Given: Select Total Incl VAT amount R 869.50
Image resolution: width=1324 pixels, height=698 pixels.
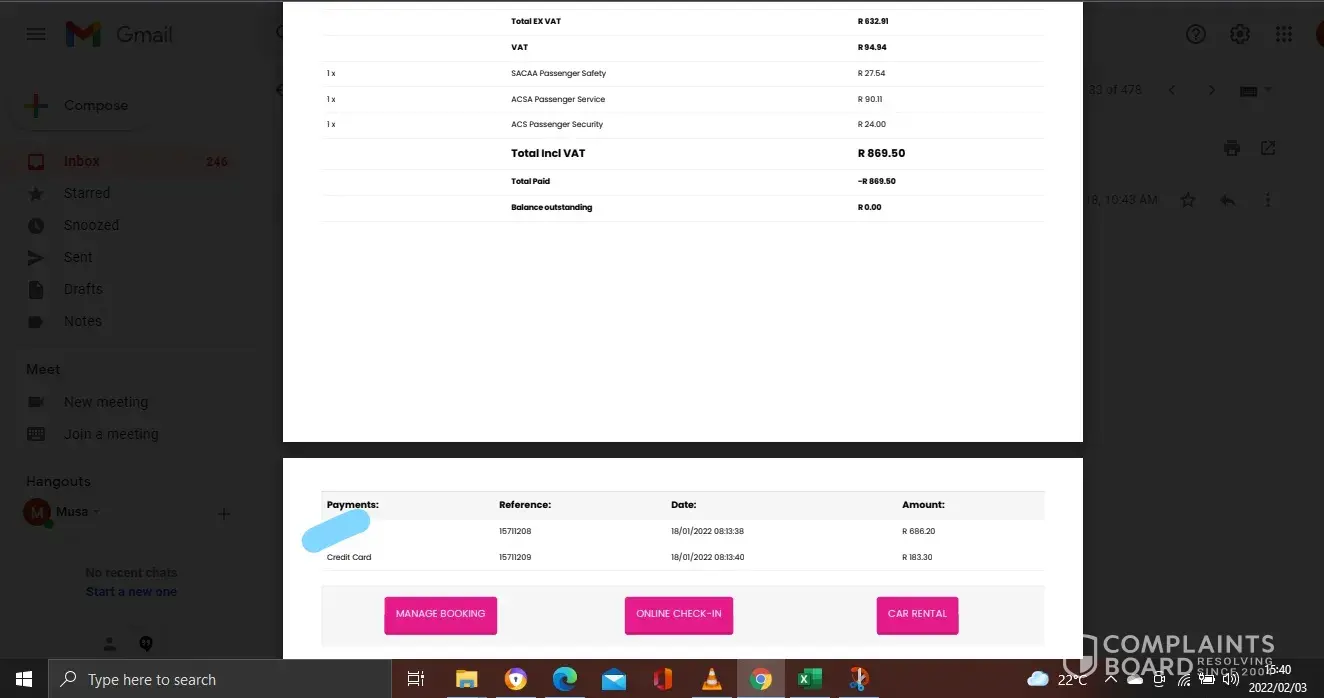Looking at the screenshot, I should (x=881, y=153).
